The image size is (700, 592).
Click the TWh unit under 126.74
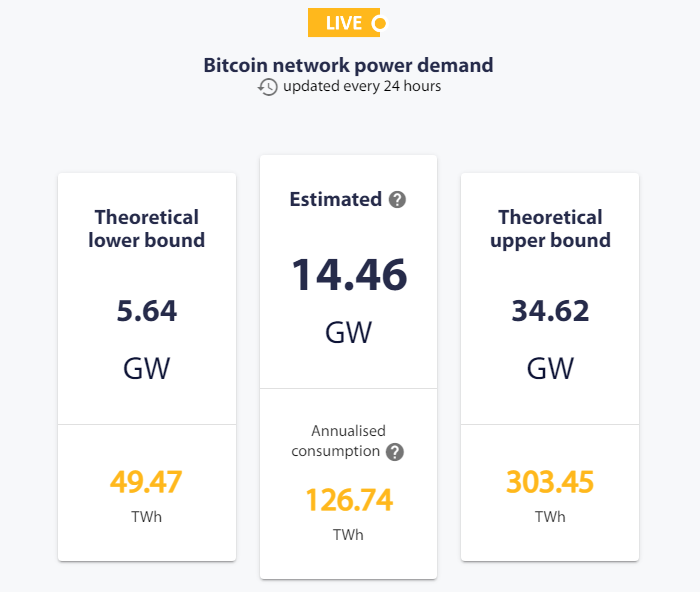[348, 535]
